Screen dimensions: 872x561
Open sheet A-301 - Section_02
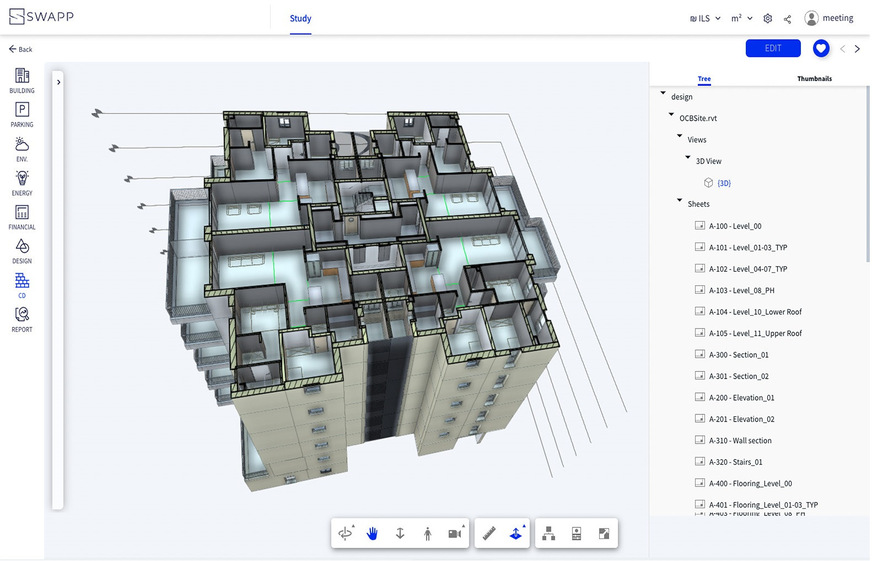[732, 376]
